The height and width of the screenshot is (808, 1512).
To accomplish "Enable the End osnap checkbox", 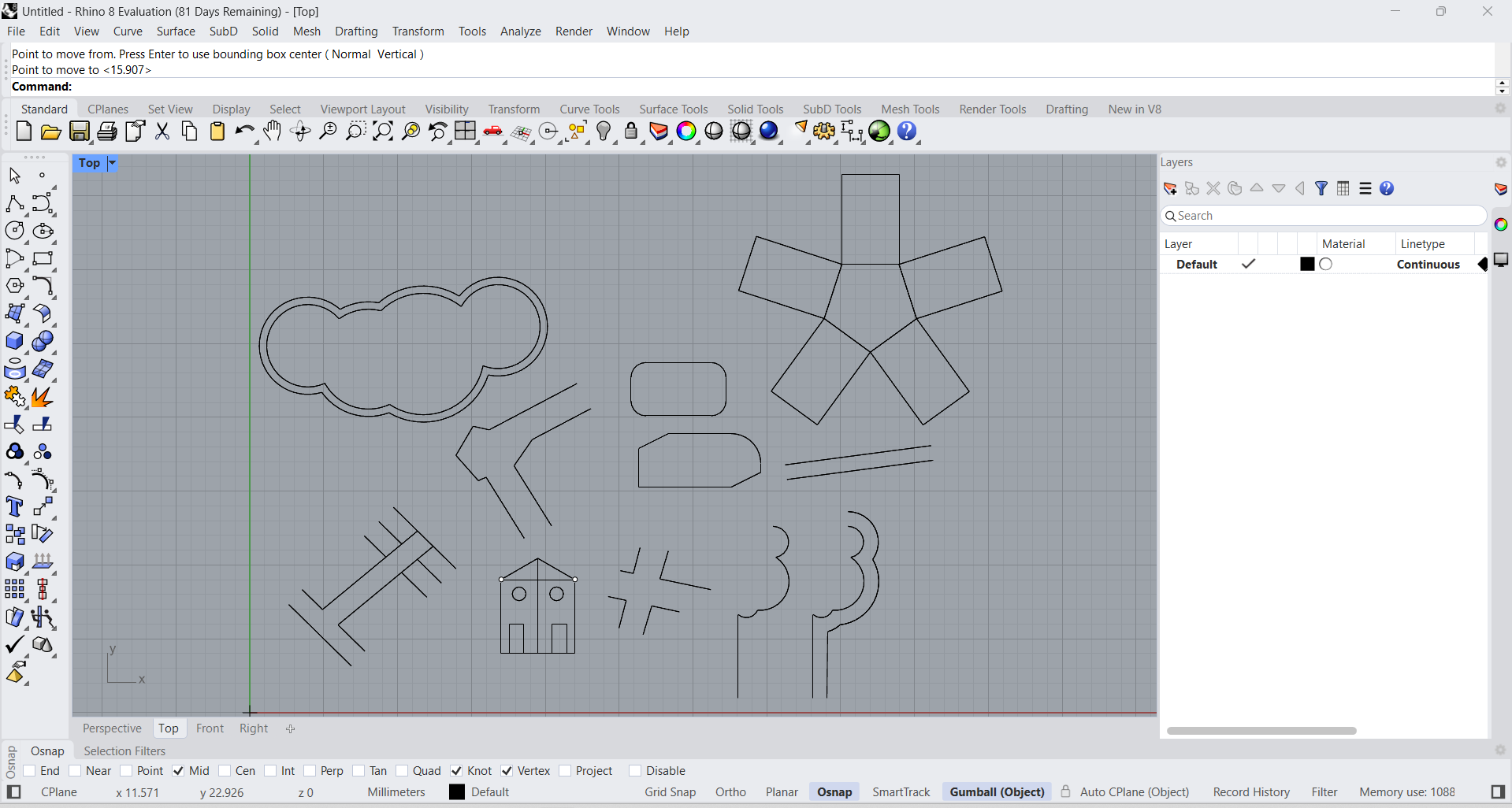I will tap(30, 771).
